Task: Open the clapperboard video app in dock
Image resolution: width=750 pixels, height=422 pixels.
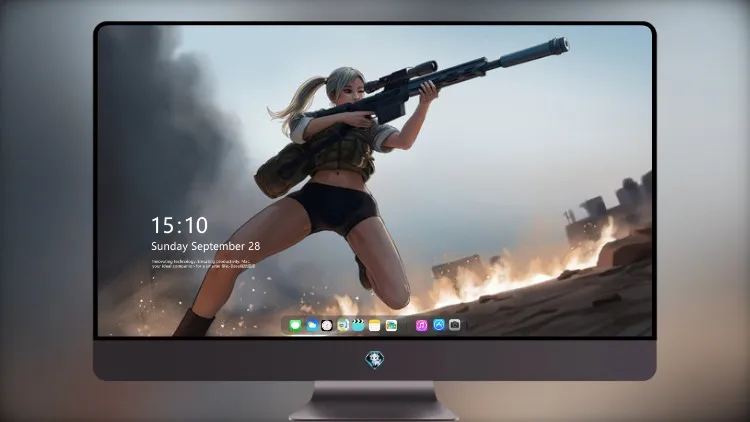Action: [358, 325]
